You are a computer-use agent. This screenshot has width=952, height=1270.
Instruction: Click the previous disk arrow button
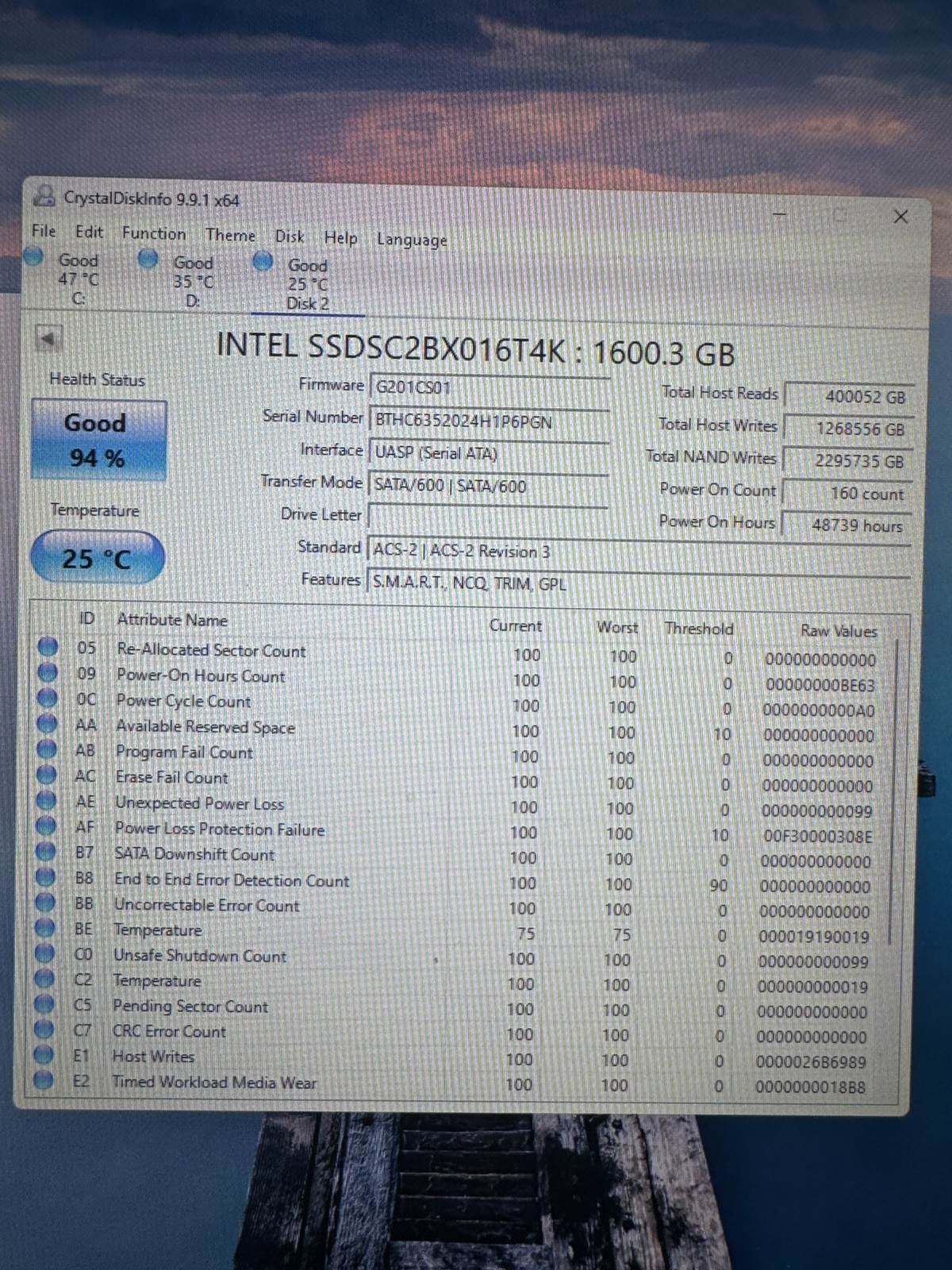pos(48,339)
